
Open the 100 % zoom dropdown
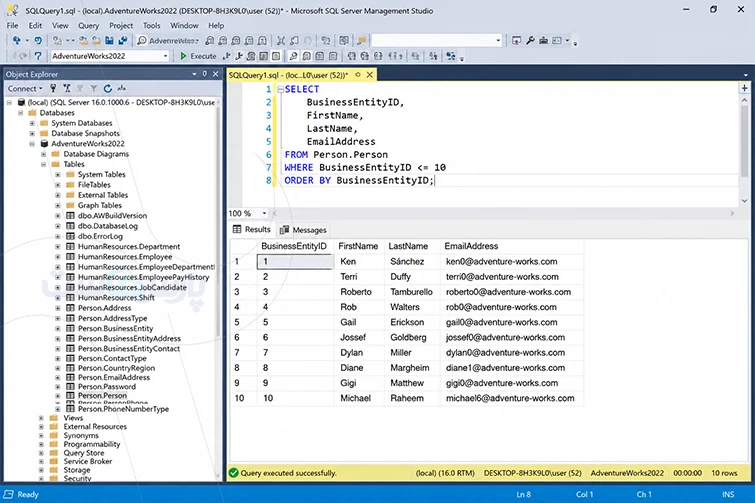pos(264,213)
